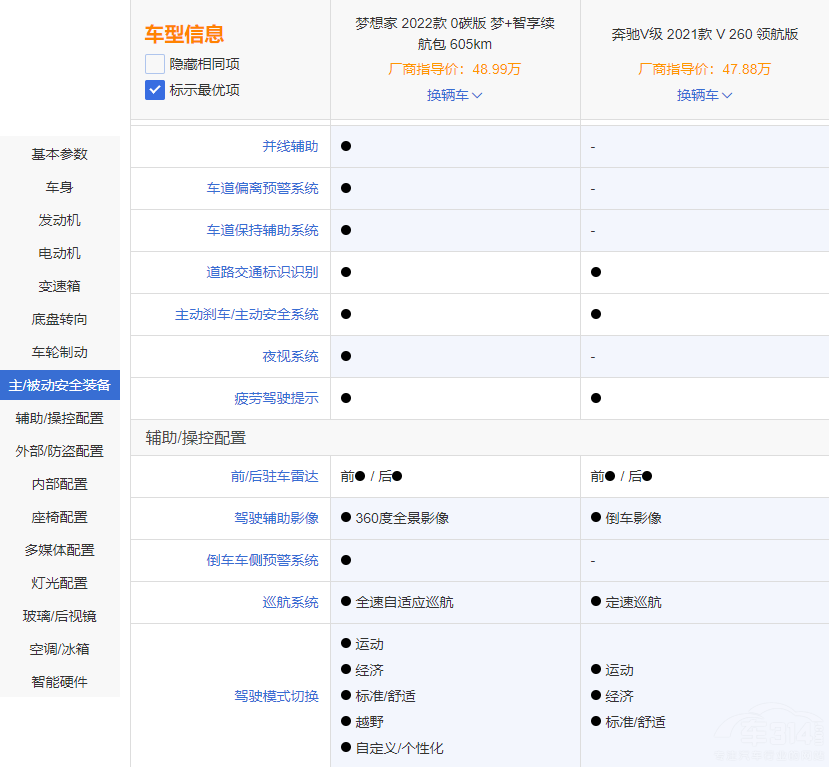Click 梦想家 2022款 0碳版 model title
The height and width of the screenshot is (767, 829).
pyautogui.click(x=455, y=33)
